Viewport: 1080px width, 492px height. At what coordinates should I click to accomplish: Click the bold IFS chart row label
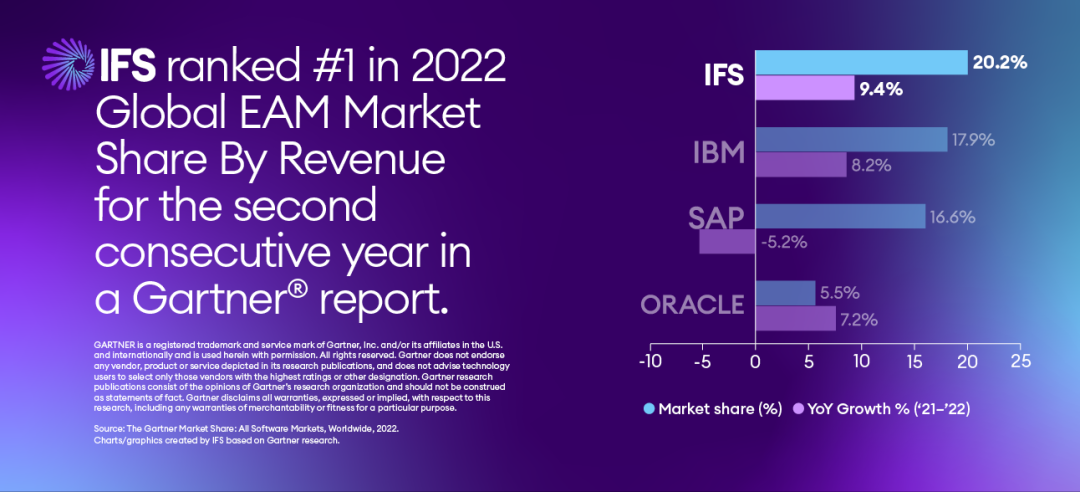point(723,75)
